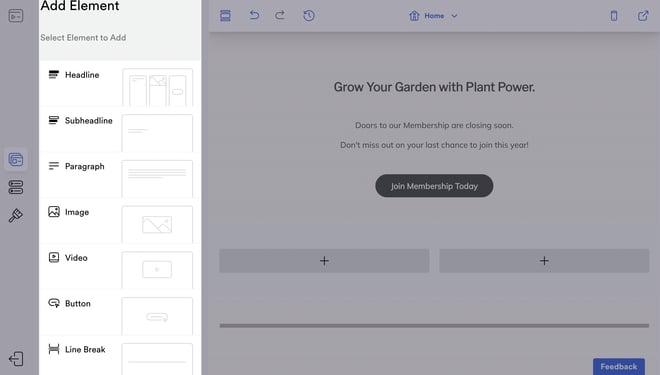Select the paintbrush design icon in sidebar
Image resolution: width=660 pixels, height=375 pixels.
16,215
